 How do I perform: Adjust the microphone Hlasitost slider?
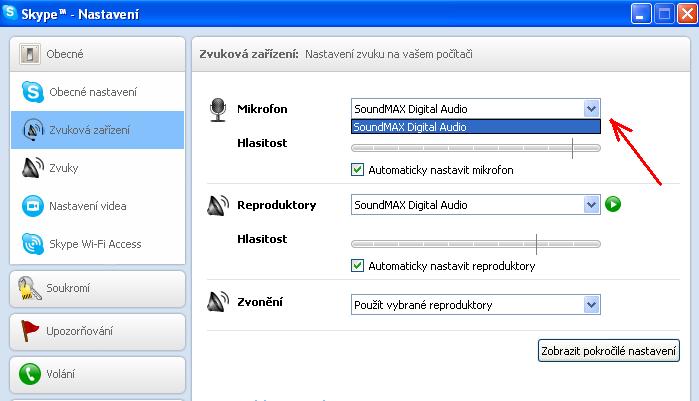point(476,148)
